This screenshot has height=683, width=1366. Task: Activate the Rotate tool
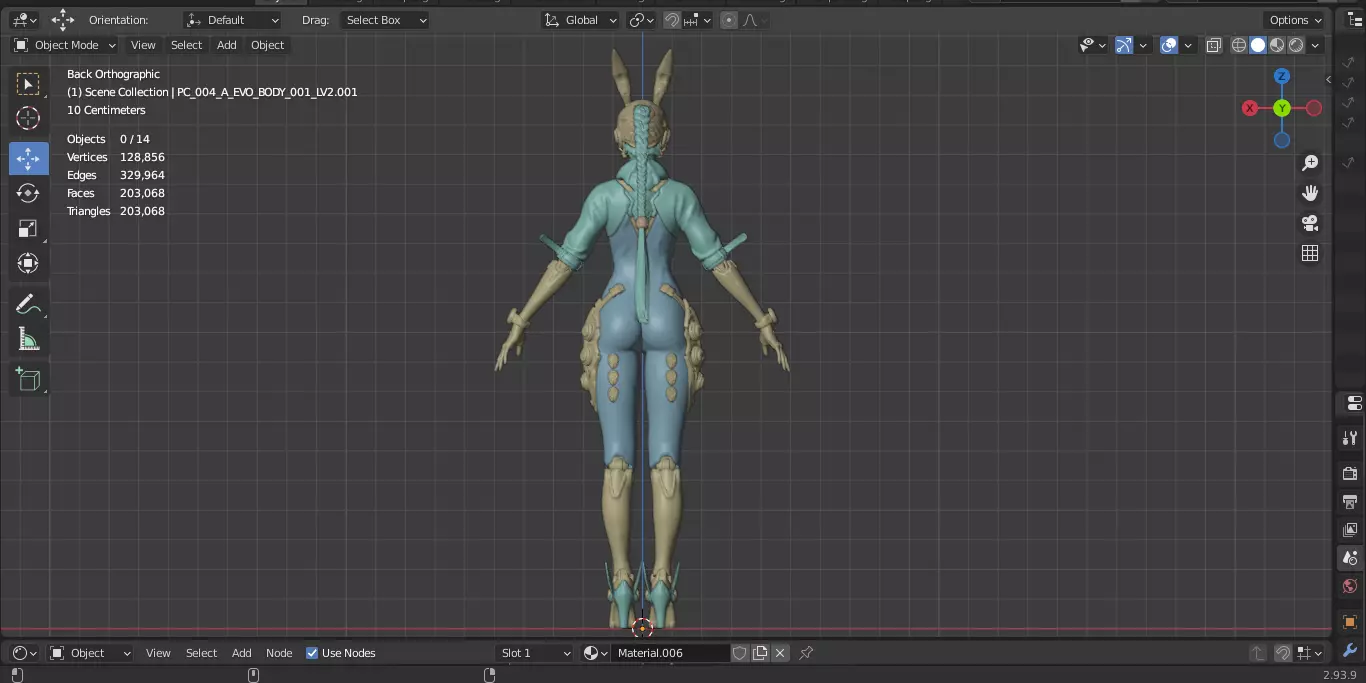[x=28, y=193]
